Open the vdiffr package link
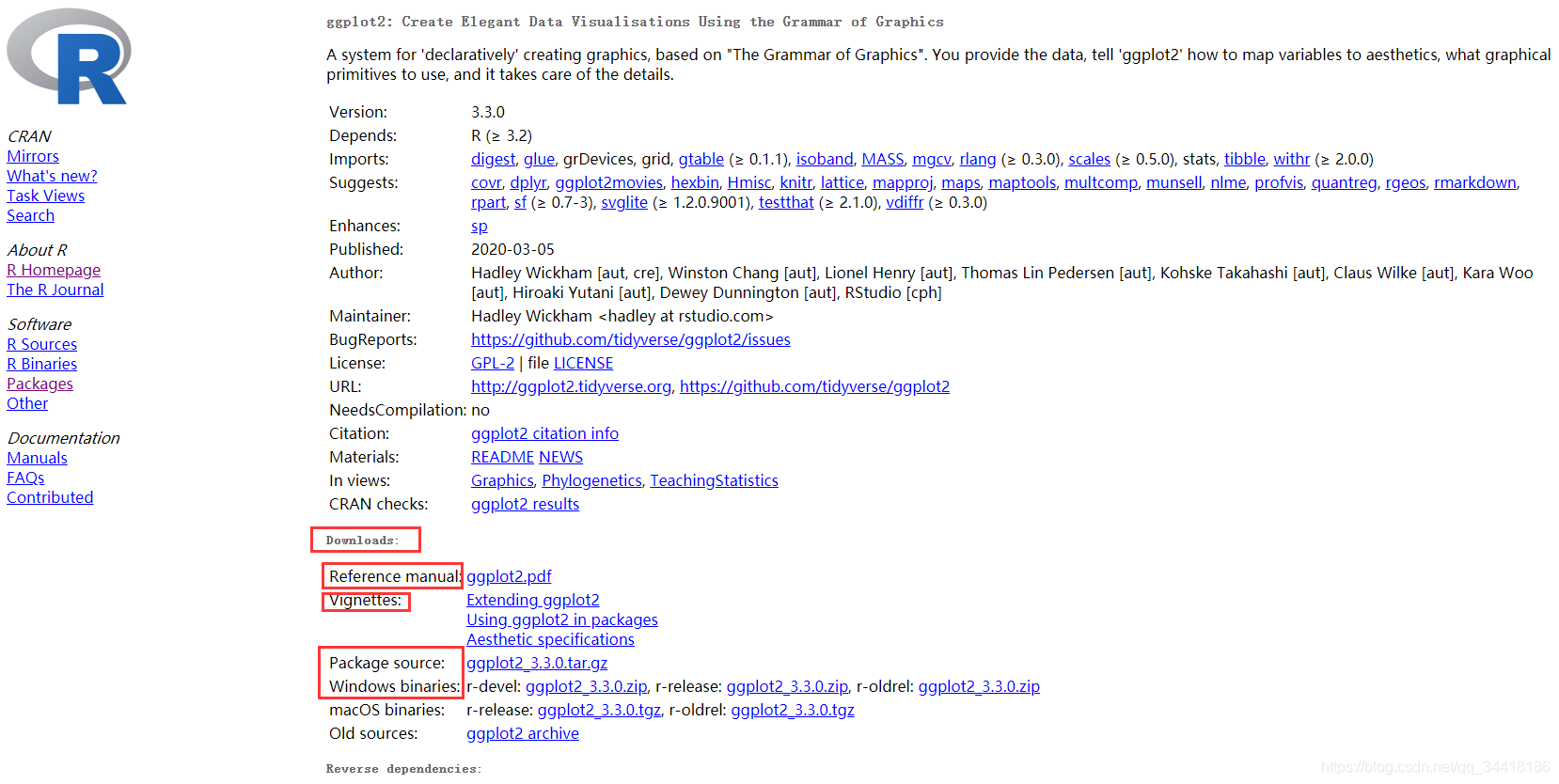The image size is (1559, 784). (905, 202)
